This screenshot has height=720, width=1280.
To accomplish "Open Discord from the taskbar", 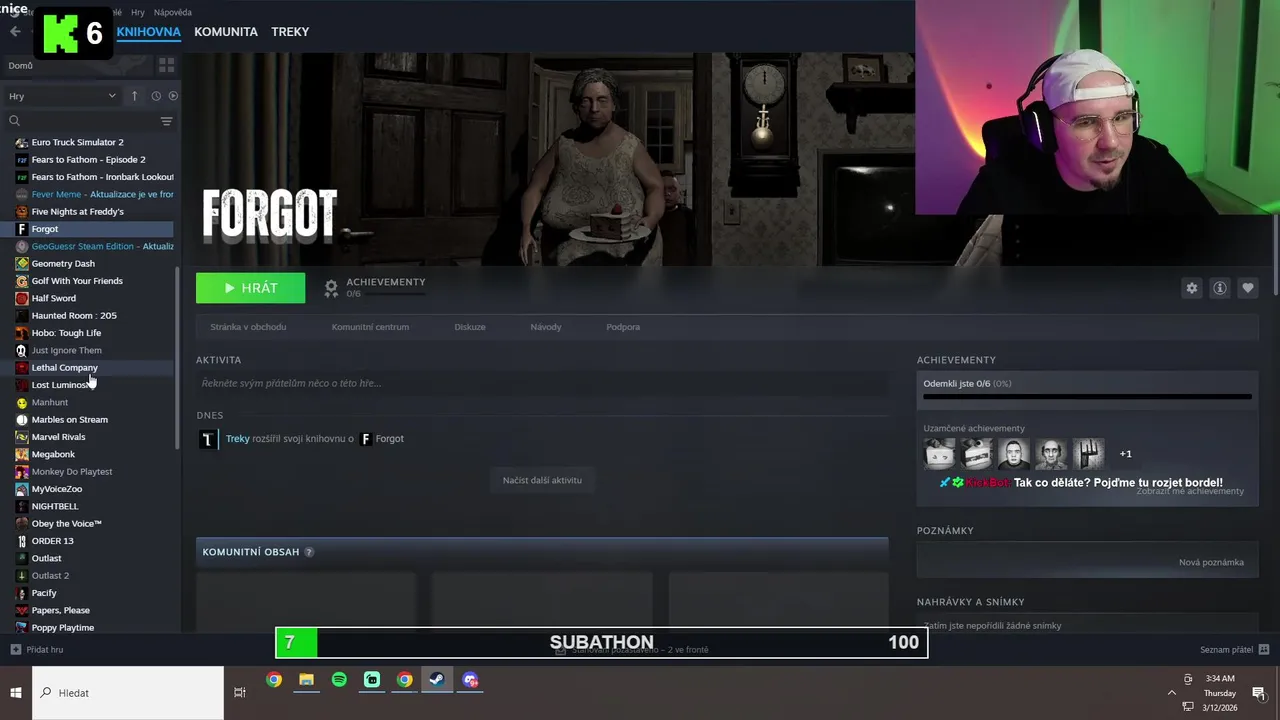I will tap(470, 680).
